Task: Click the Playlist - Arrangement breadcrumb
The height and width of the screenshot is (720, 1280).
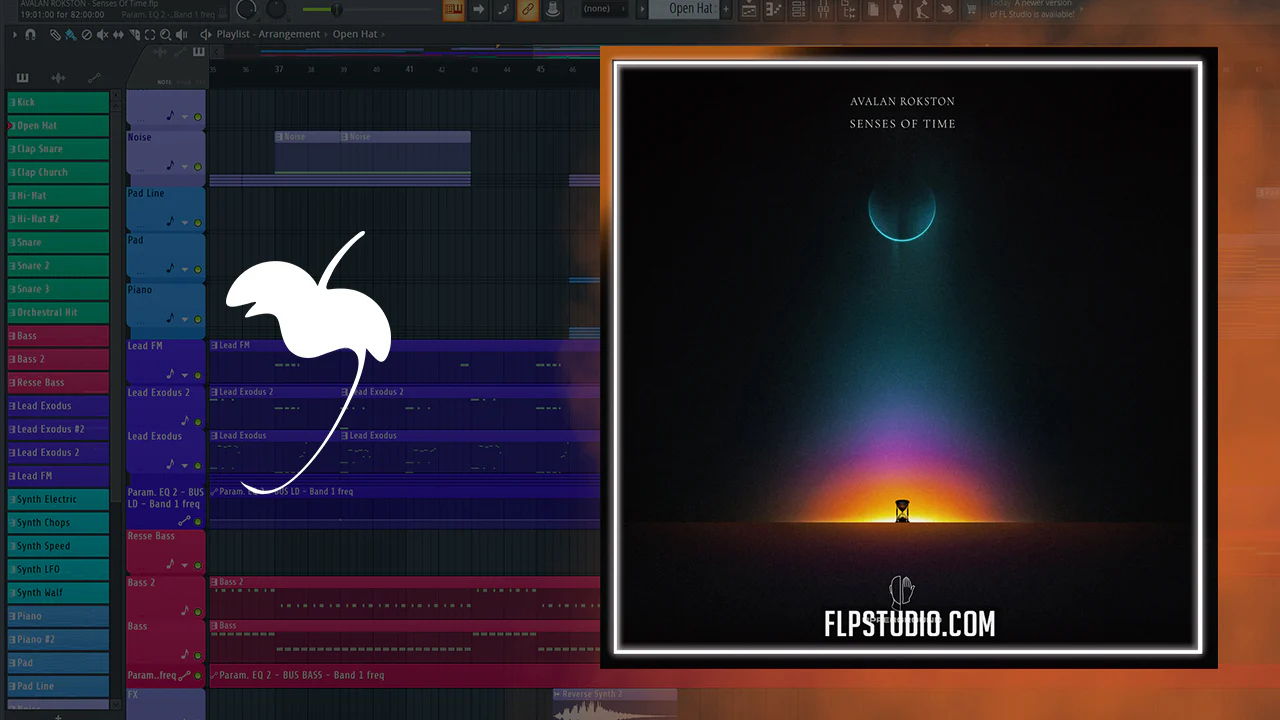Action: point(268,34)
